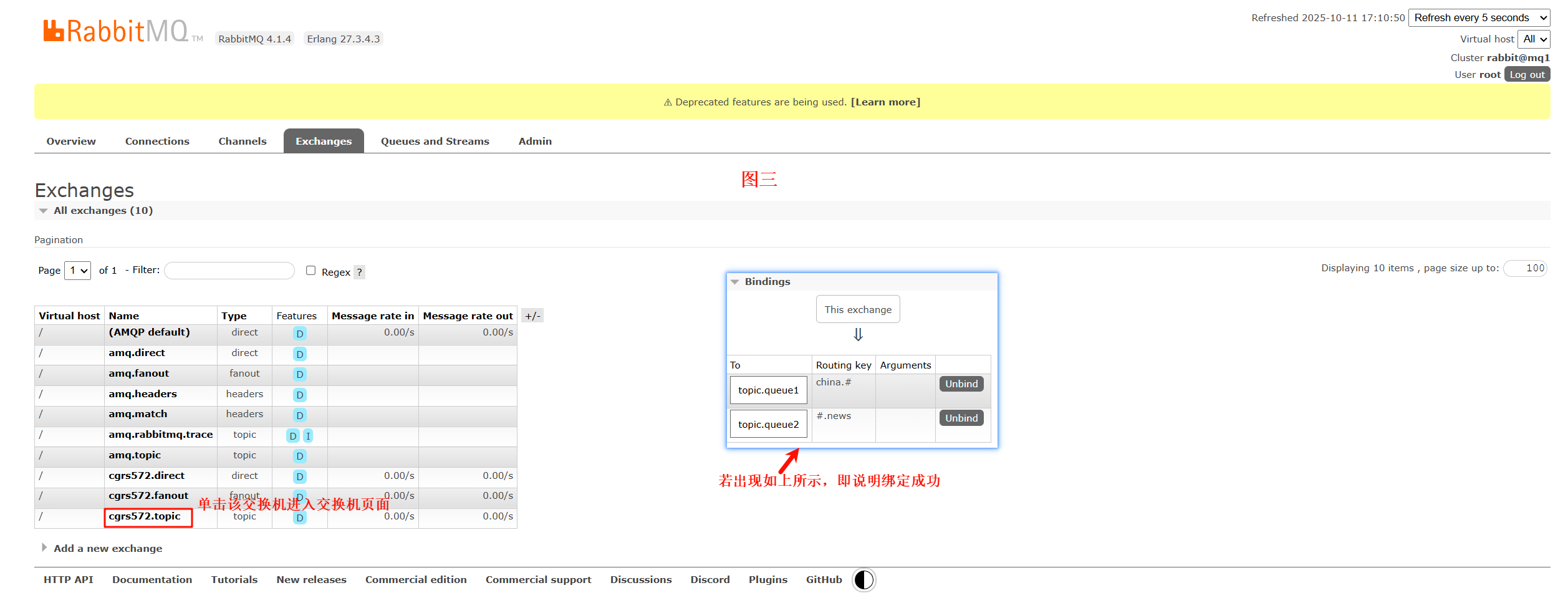Open the amq.match exchange link

click(x=138, y=414)
